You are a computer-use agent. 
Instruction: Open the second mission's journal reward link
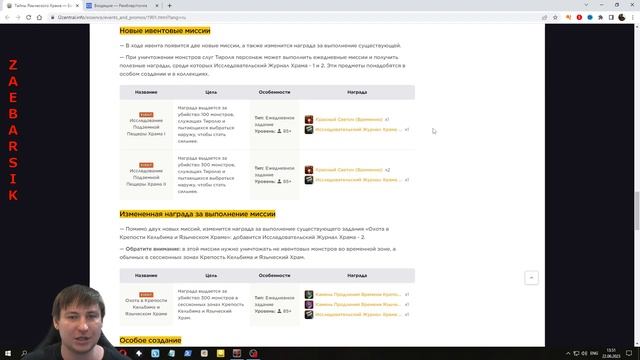click(x=358, y=180)
